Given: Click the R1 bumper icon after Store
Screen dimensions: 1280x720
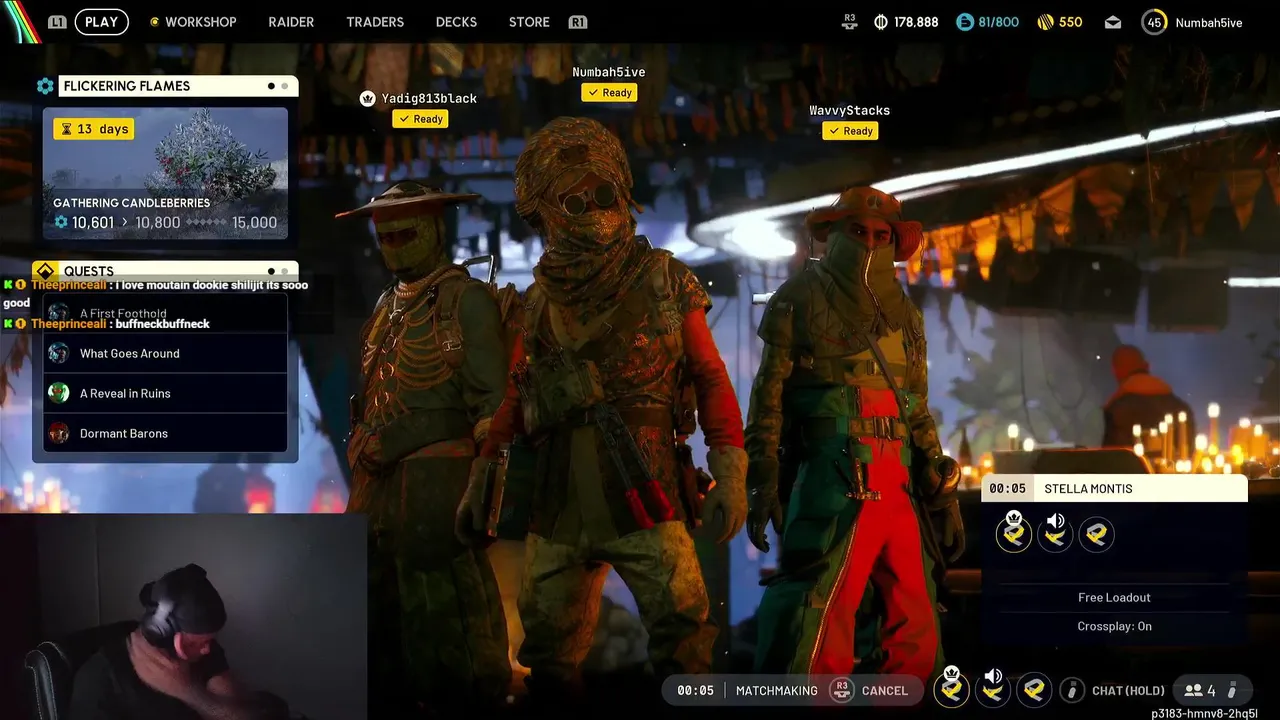Looking at the screenshot, I should pos(577,22).
